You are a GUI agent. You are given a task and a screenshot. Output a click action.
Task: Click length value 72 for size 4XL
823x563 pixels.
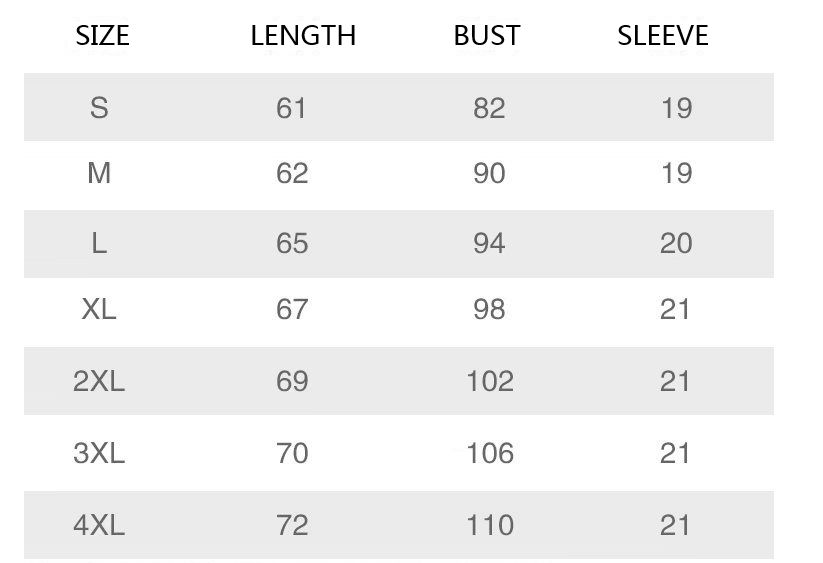coord(292,525)
